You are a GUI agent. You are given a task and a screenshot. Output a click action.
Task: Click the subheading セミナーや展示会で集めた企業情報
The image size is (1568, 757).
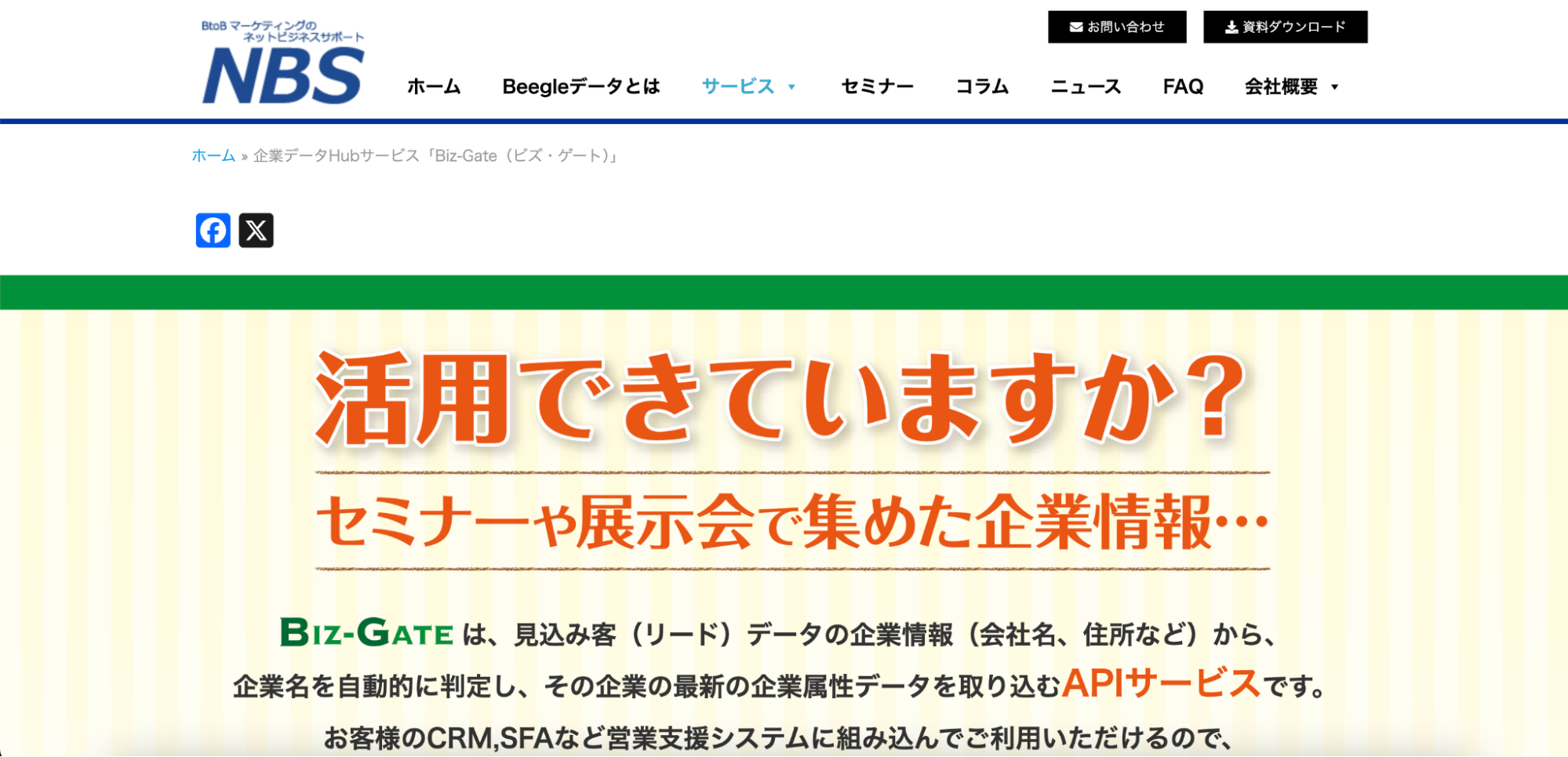tap(792, 521)
